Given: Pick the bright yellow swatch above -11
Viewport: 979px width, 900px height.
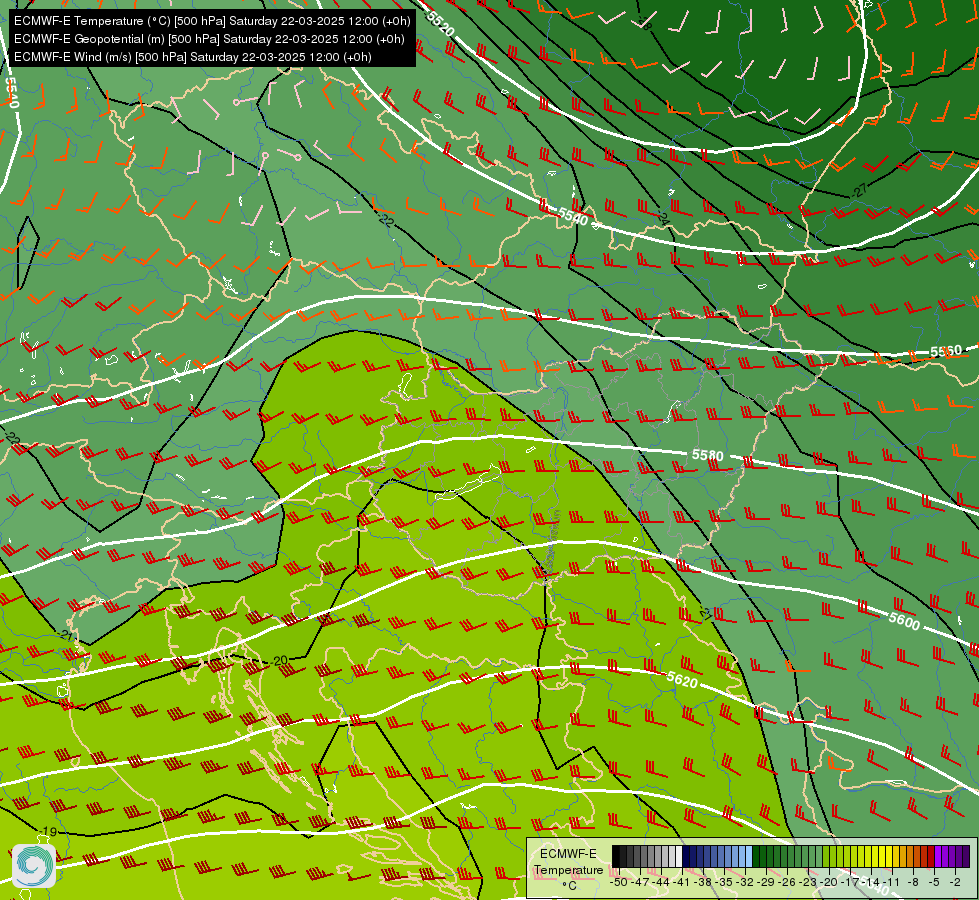Looking at the screenshot, I should tap(889, 856).
